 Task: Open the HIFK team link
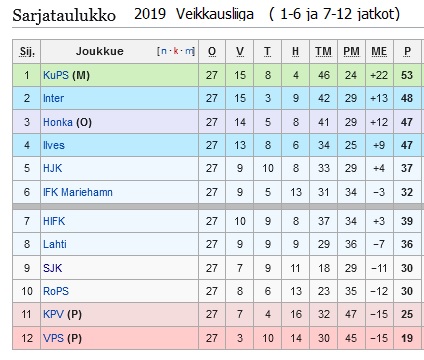coord(54,221)
